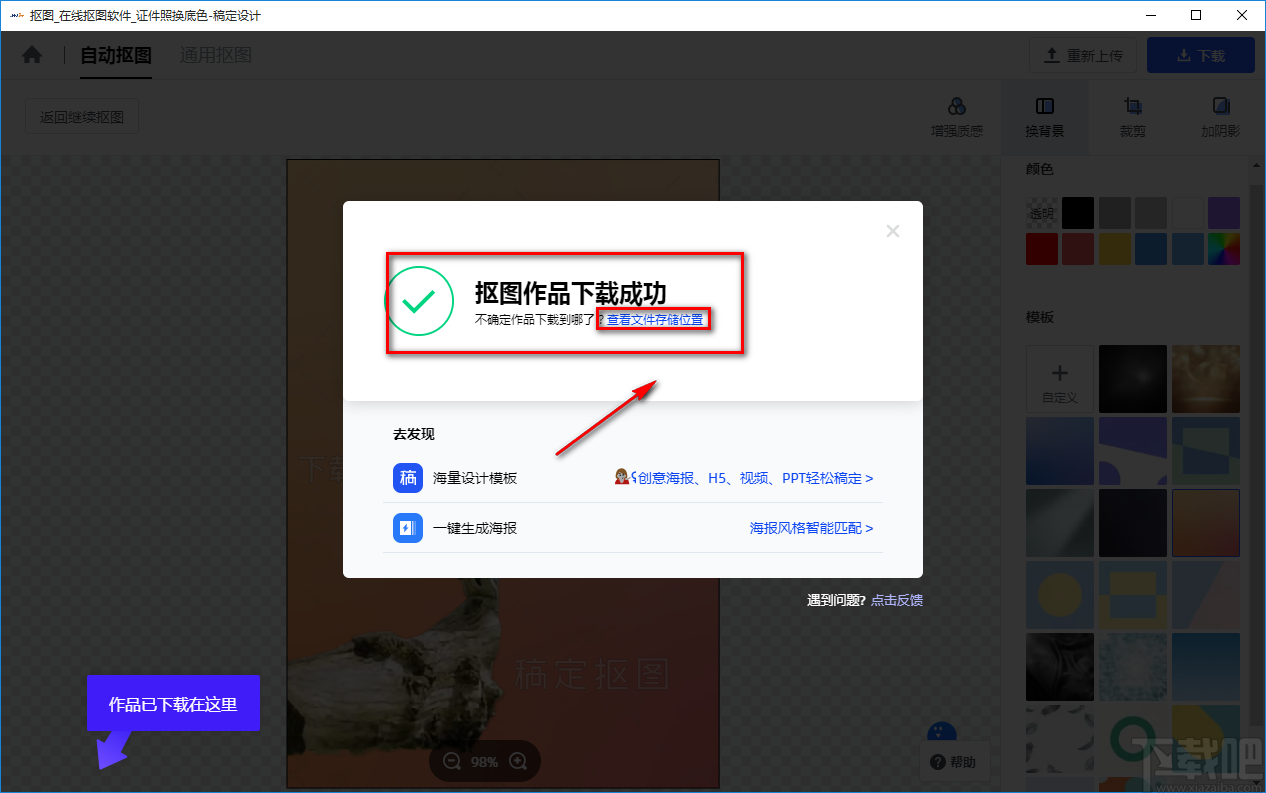This screenshot has height=793, width=1266.
Task: Click 重新上传 button
Action: coord(1083,56)
